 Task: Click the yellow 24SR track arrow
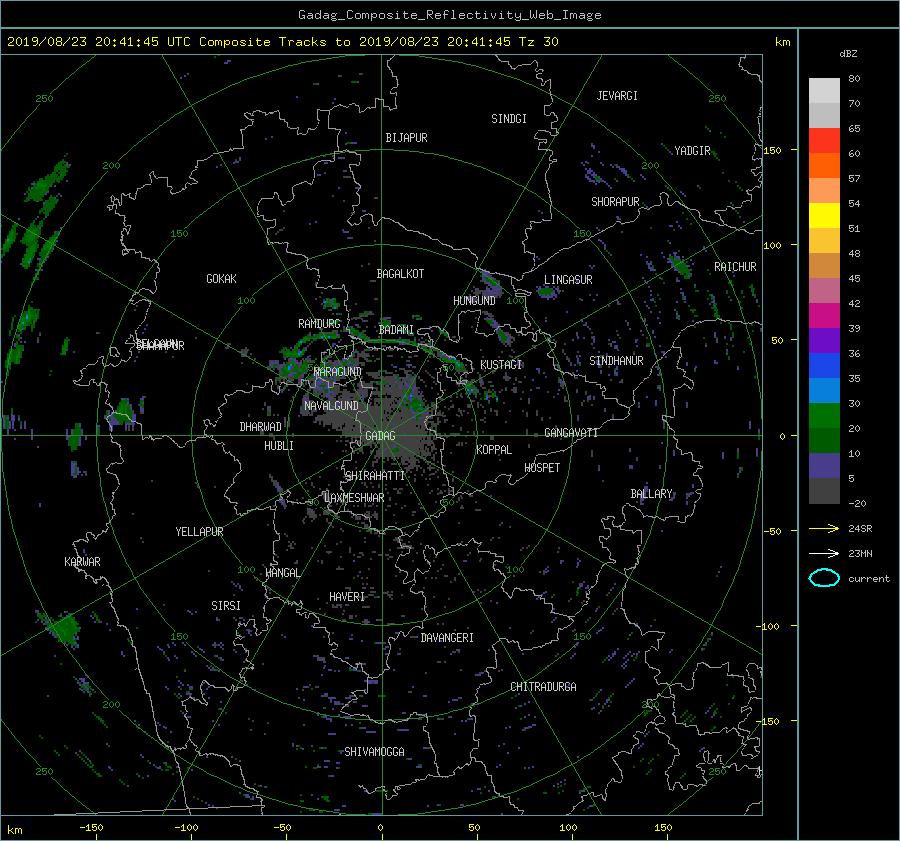click(x=824, y=528)
